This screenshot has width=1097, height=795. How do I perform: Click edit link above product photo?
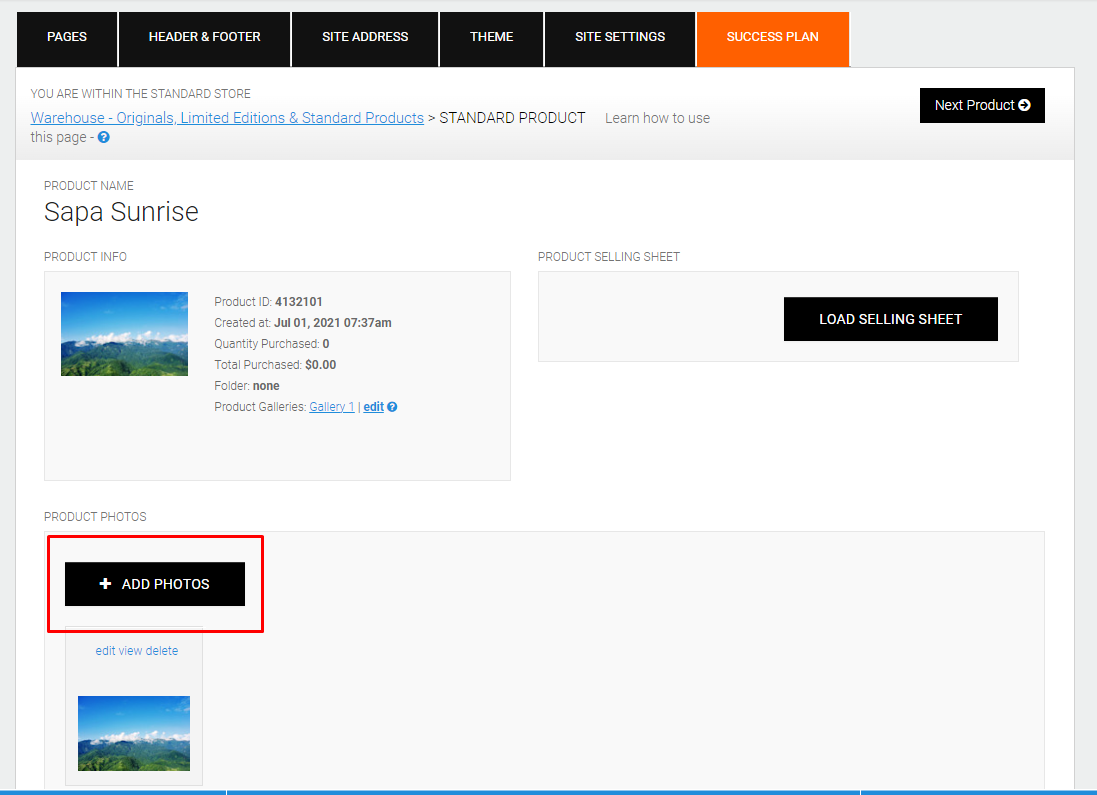point(105,651)
